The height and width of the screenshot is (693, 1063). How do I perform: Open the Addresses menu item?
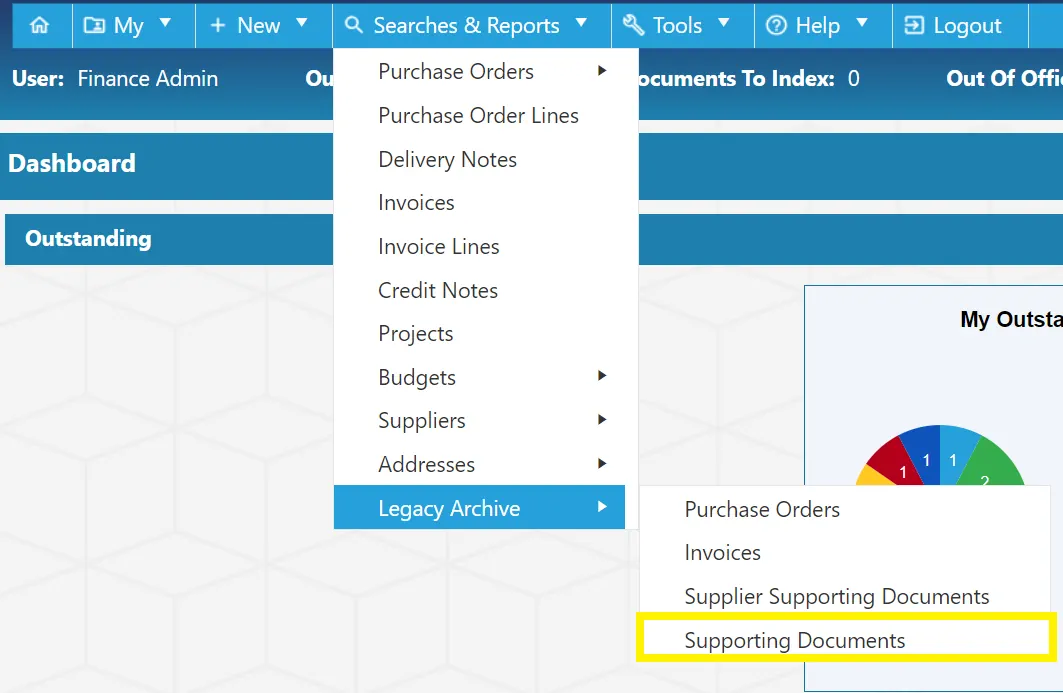coord(479,464)
